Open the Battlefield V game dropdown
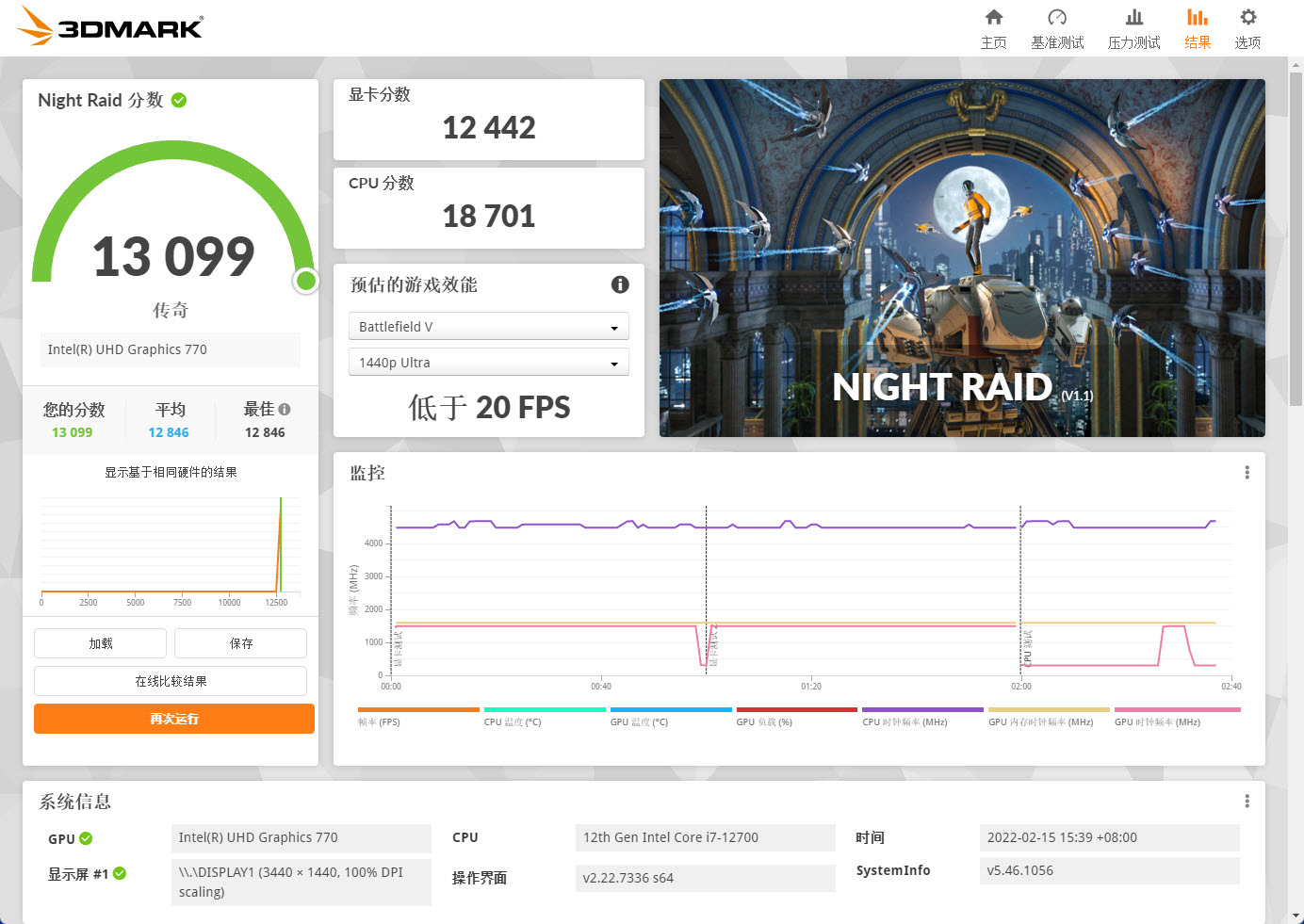1304x924 pixels. pos(488,326)
